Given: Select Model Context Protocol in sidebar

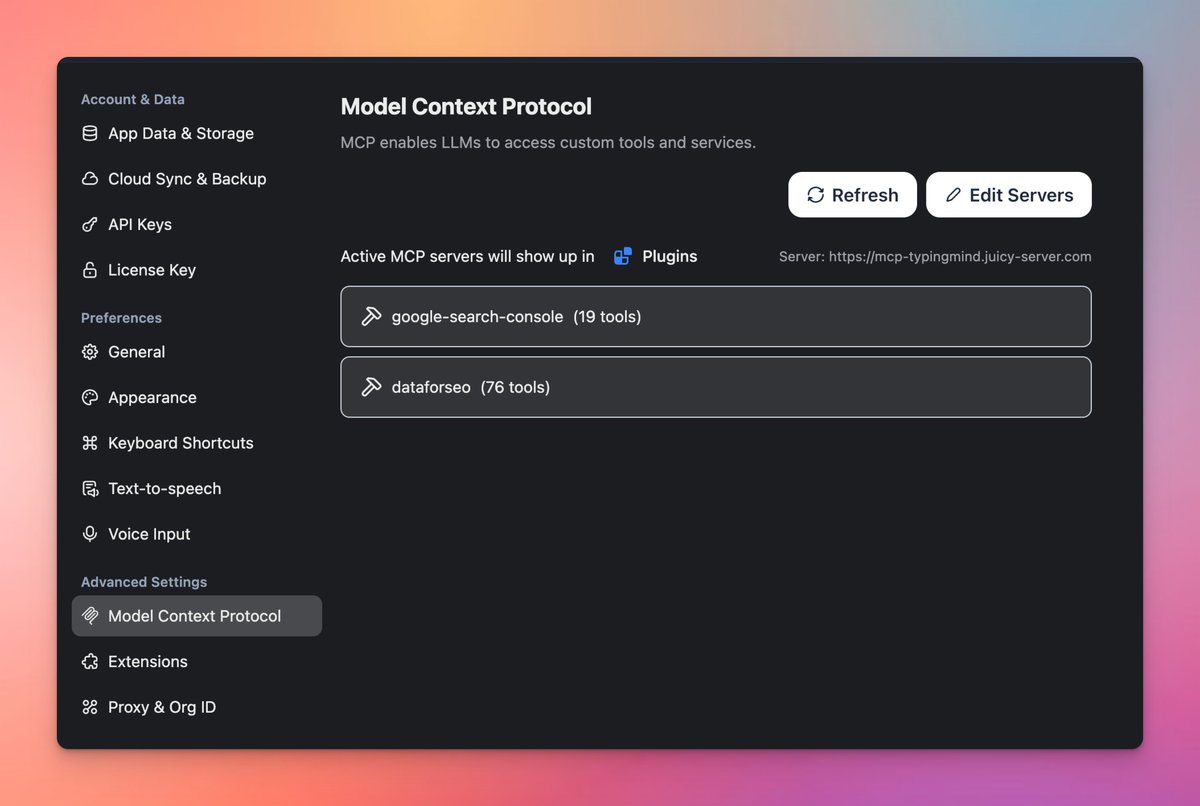Looking at the screenshot, I should click(196, 616).
